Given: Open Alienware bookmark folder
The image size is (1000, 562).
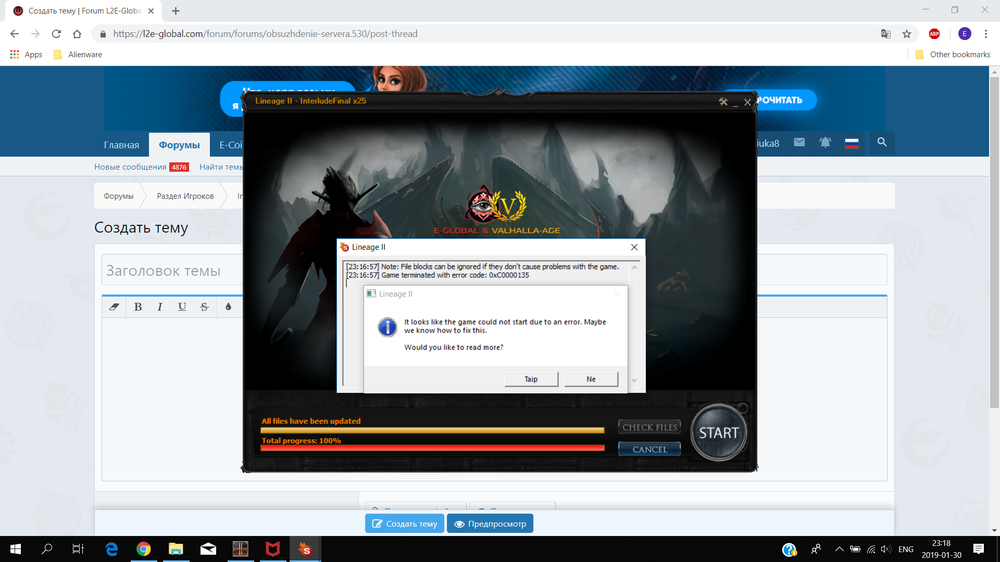Looking at the screenshot, I should (x=78, y=55).
